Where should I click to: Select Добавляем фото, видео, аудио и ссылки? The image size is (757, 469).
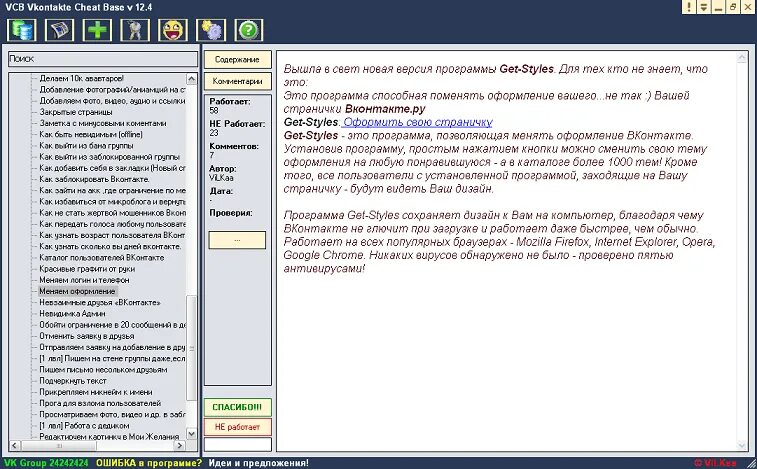pos(112,101)
